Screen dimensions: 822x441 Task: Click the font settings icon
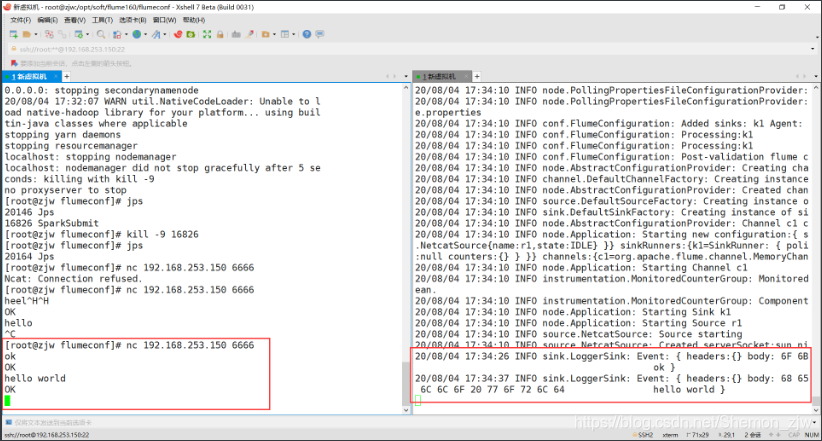click(156, 34)
